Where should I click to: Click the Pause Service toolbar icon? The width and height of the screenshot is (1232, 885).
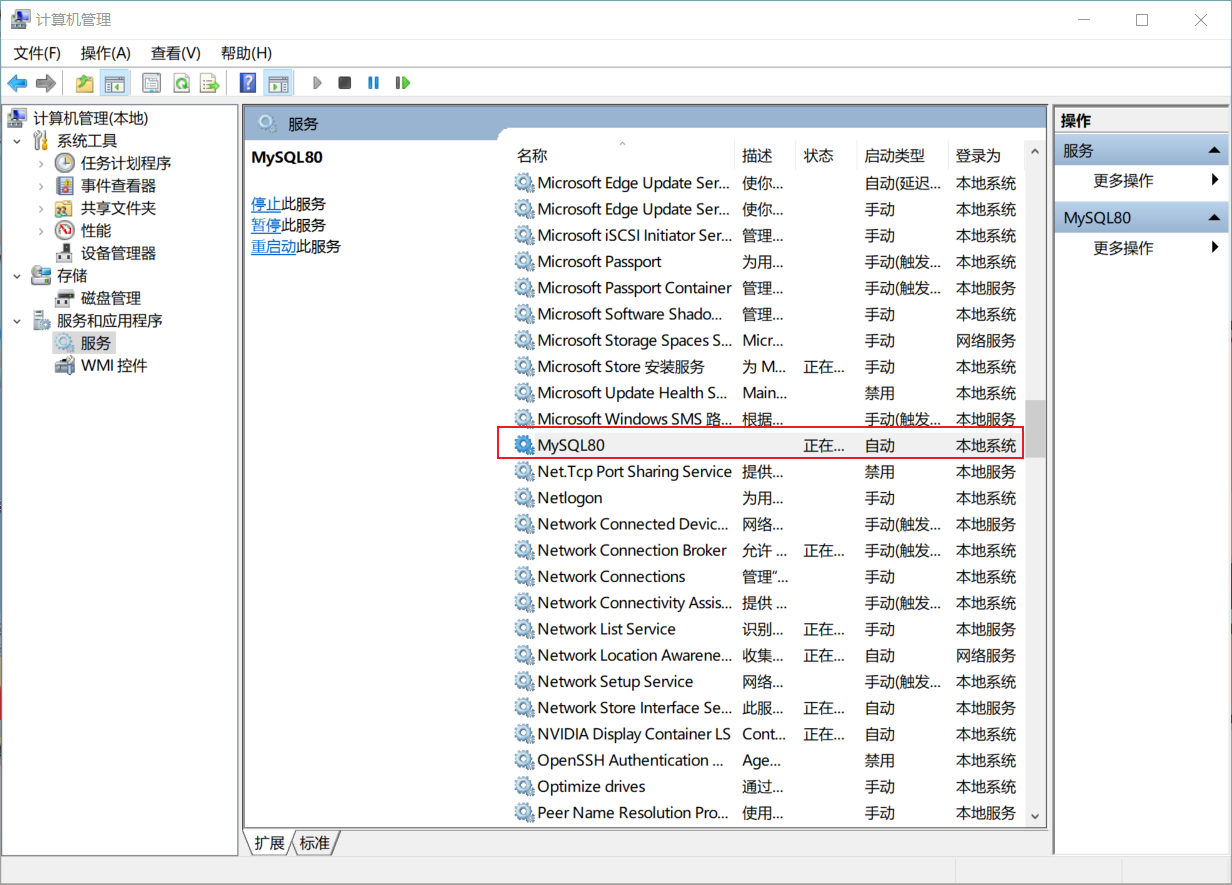pos(373,83)
